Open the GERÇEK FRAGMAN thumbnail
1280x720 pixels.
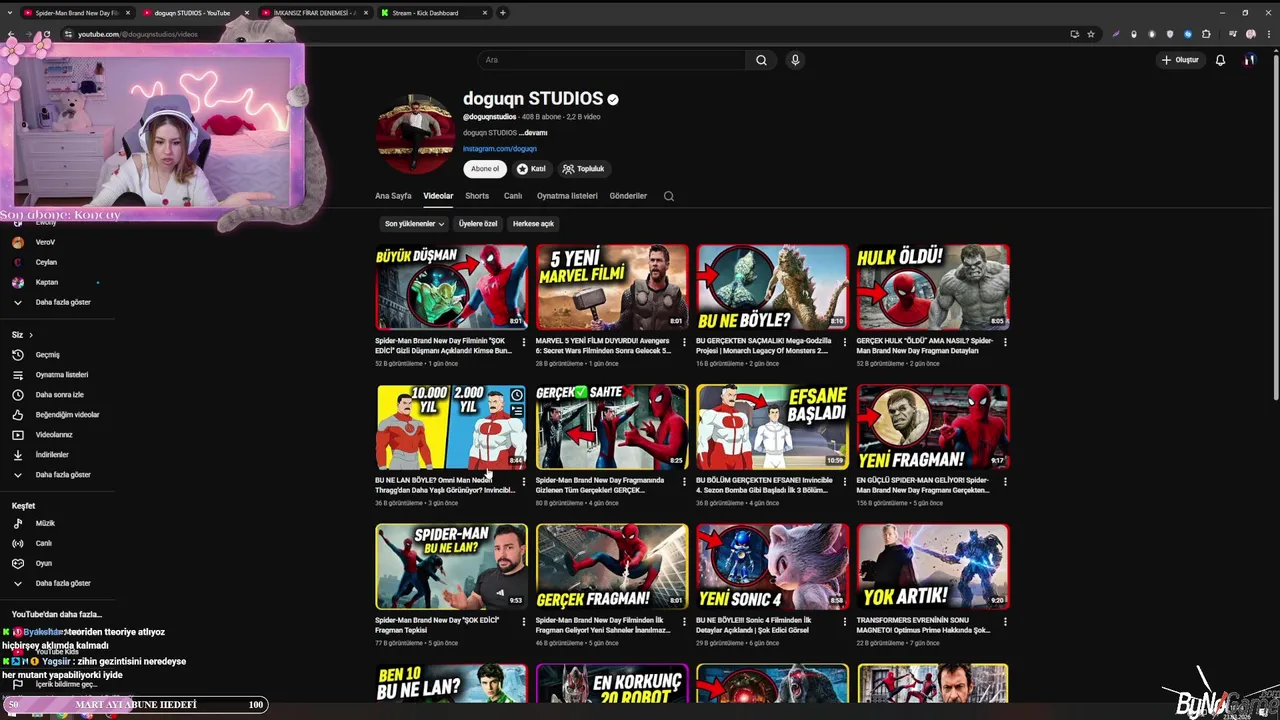(612, 566)
